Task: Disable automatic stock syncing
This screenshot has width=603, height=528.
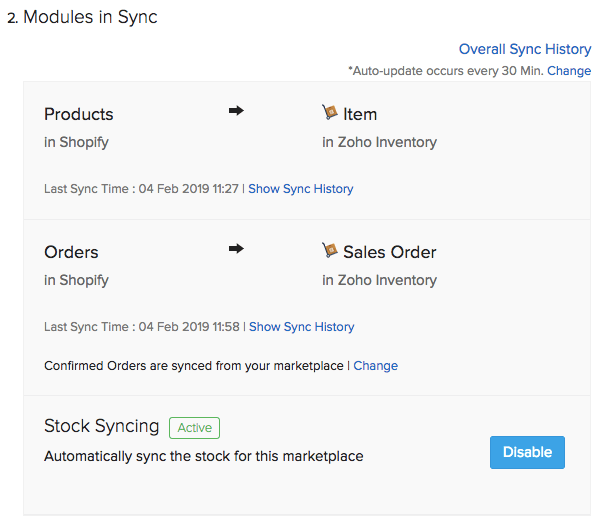Action: coord(527,452)
